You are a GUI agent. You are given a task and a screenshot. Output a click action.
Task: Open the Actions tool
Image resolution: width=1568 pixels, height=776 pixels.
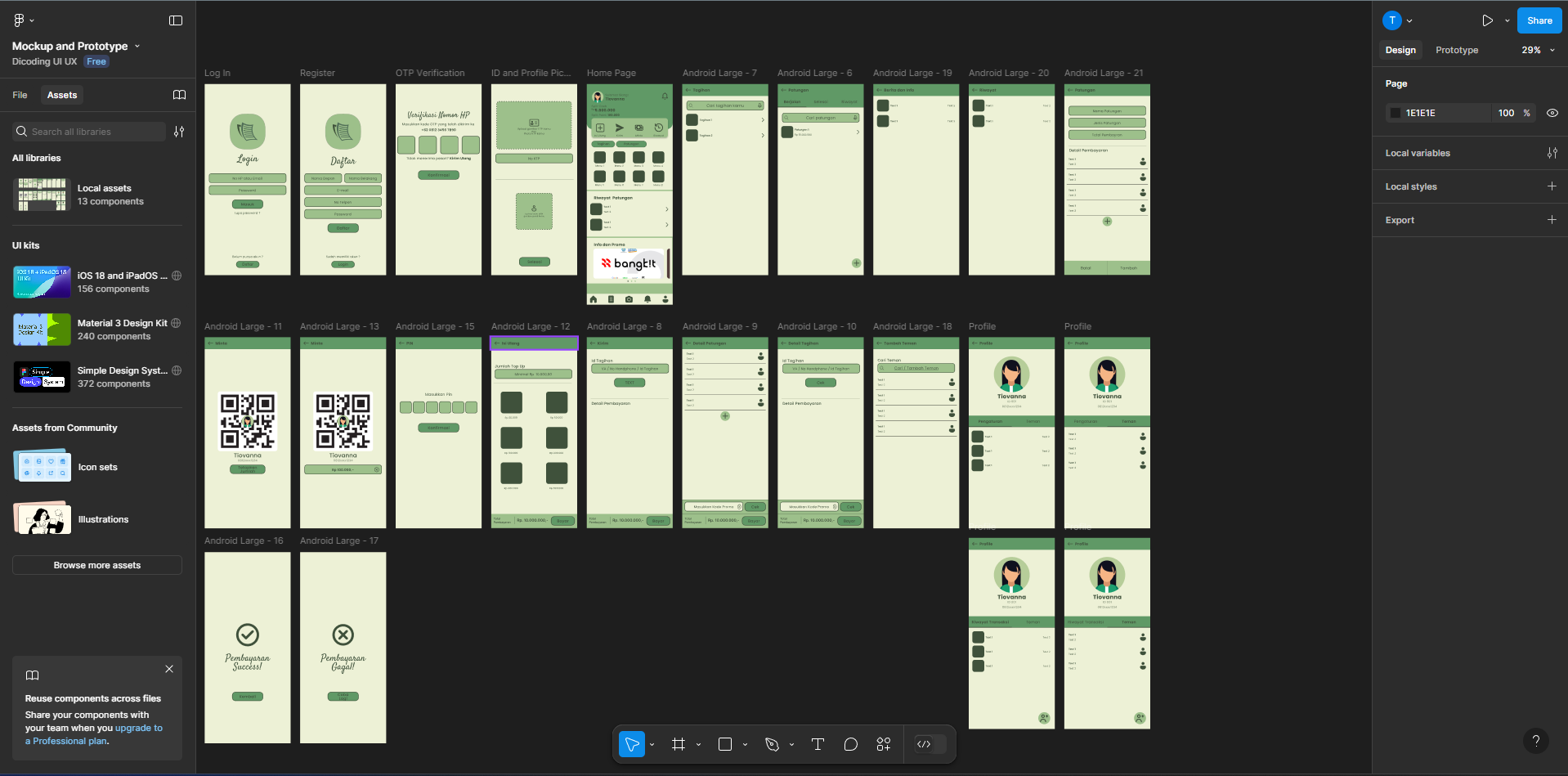point(884,744)
